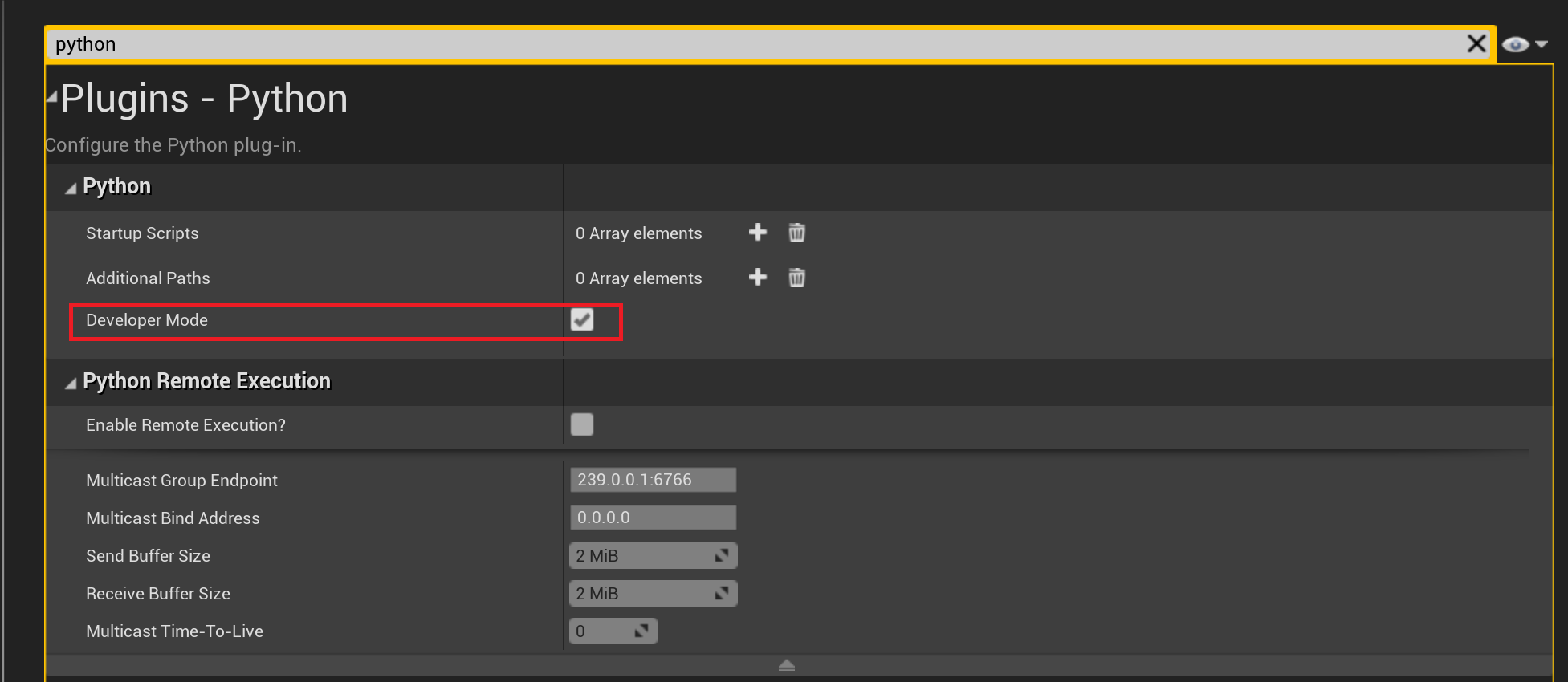
Task: Open the view options eye menu
Action: click(x=1515, y=44)
